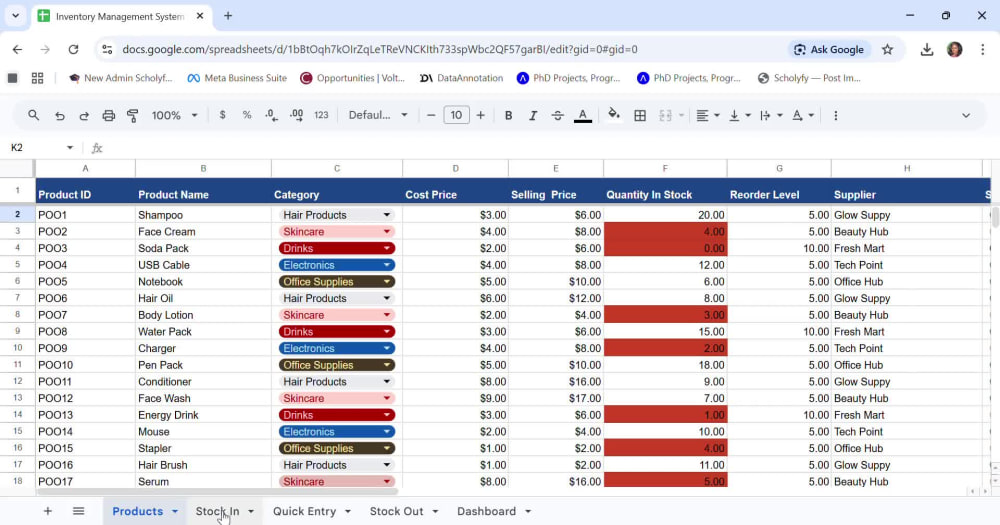This screenshot has width=1000, height=525.
Task: Print the spreadsheet via printer icon
Action: [108, 115]
